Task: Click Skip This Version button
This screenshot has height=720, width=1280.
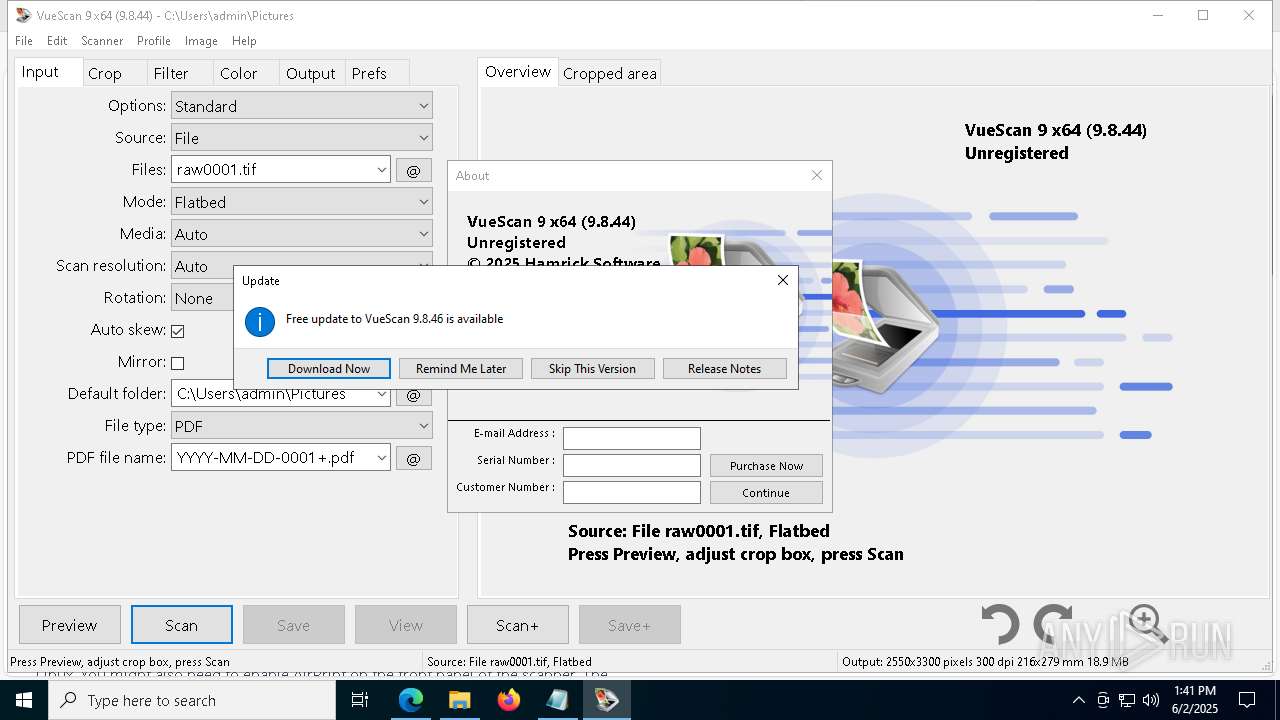Action: click(592, 369)
